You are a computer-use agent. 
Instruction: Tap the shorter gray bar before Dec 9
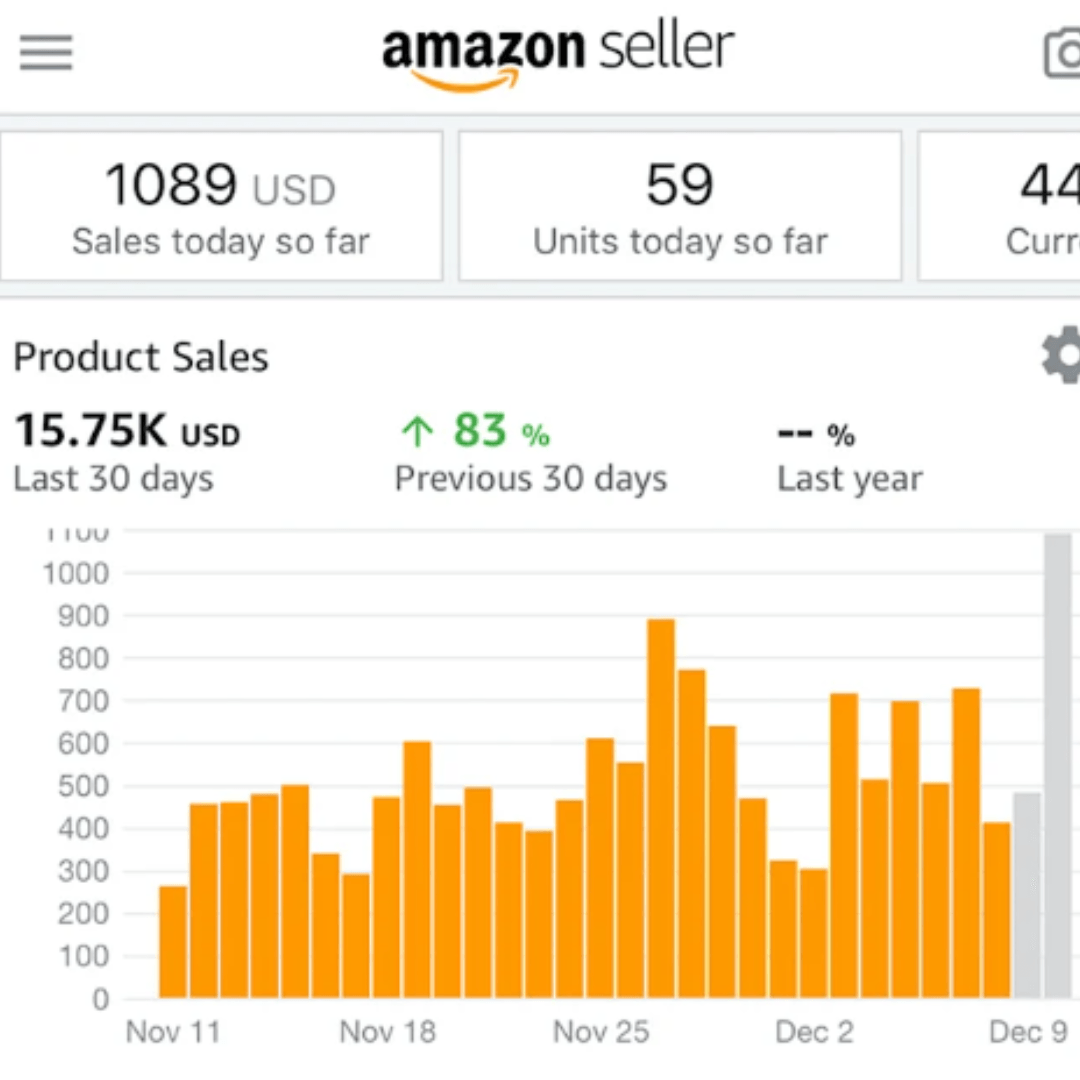click(x=1026, y=895)
